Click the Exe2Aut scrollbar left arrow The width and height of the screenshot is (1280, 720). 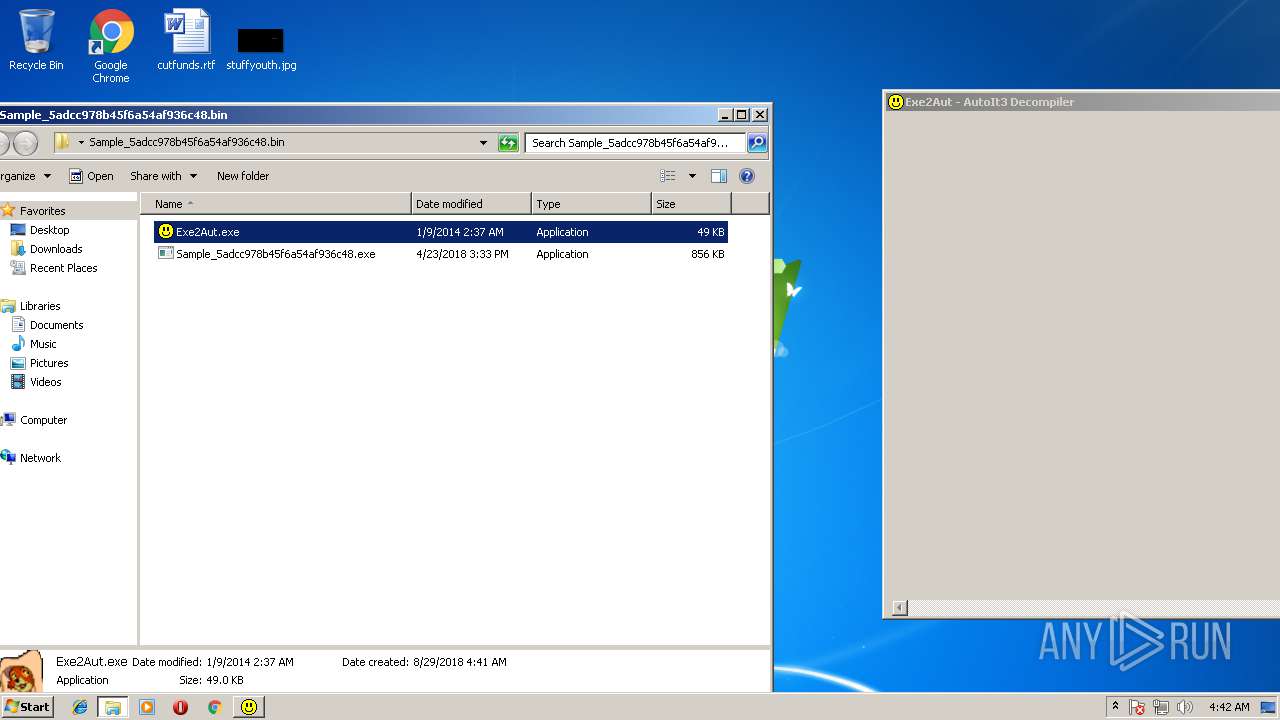coord(899,608)
